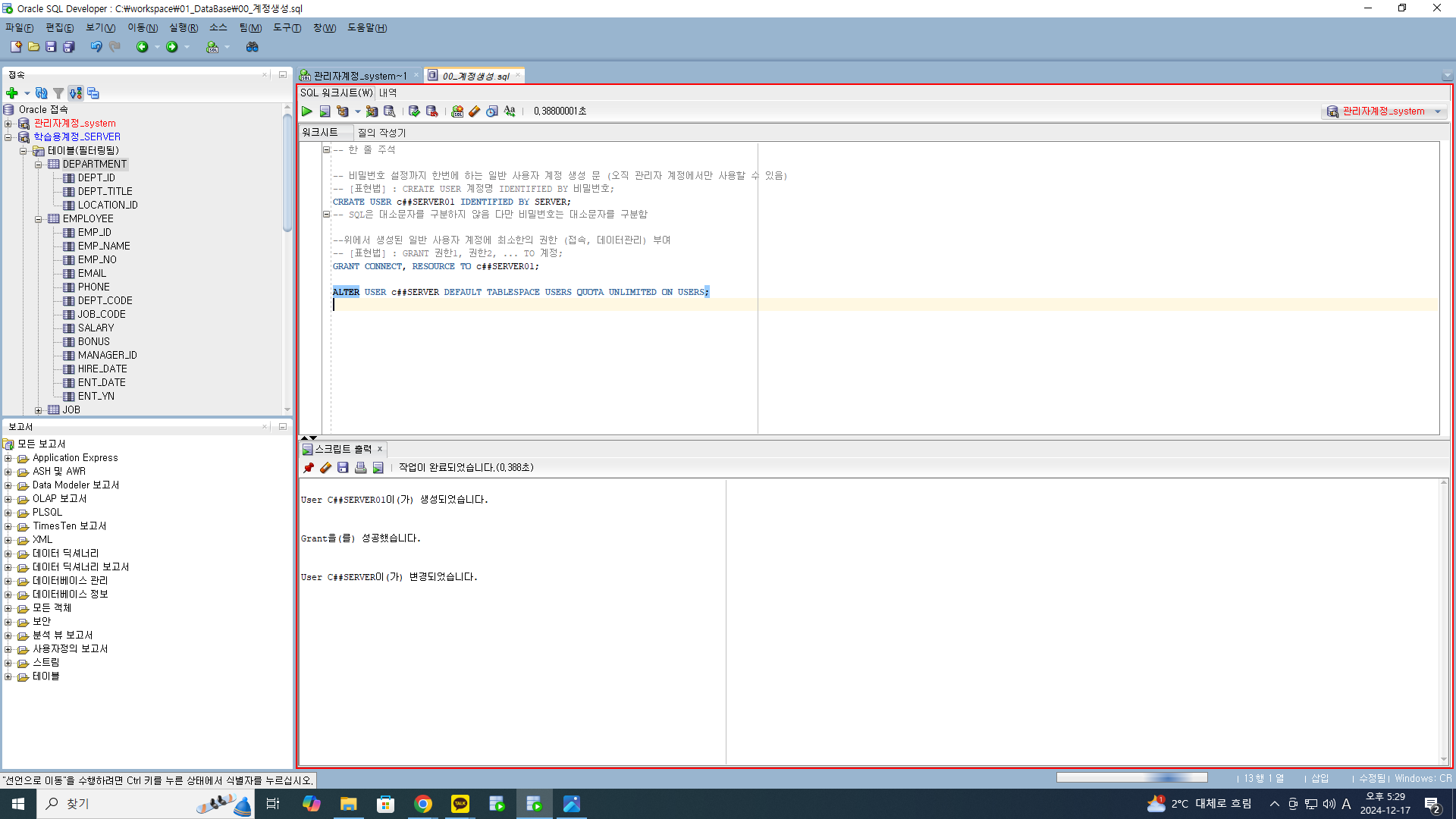This screenshot has height=819, width=1456.
Task: Run the SQL statement with the green play icon
Action: tap(307, 111)
